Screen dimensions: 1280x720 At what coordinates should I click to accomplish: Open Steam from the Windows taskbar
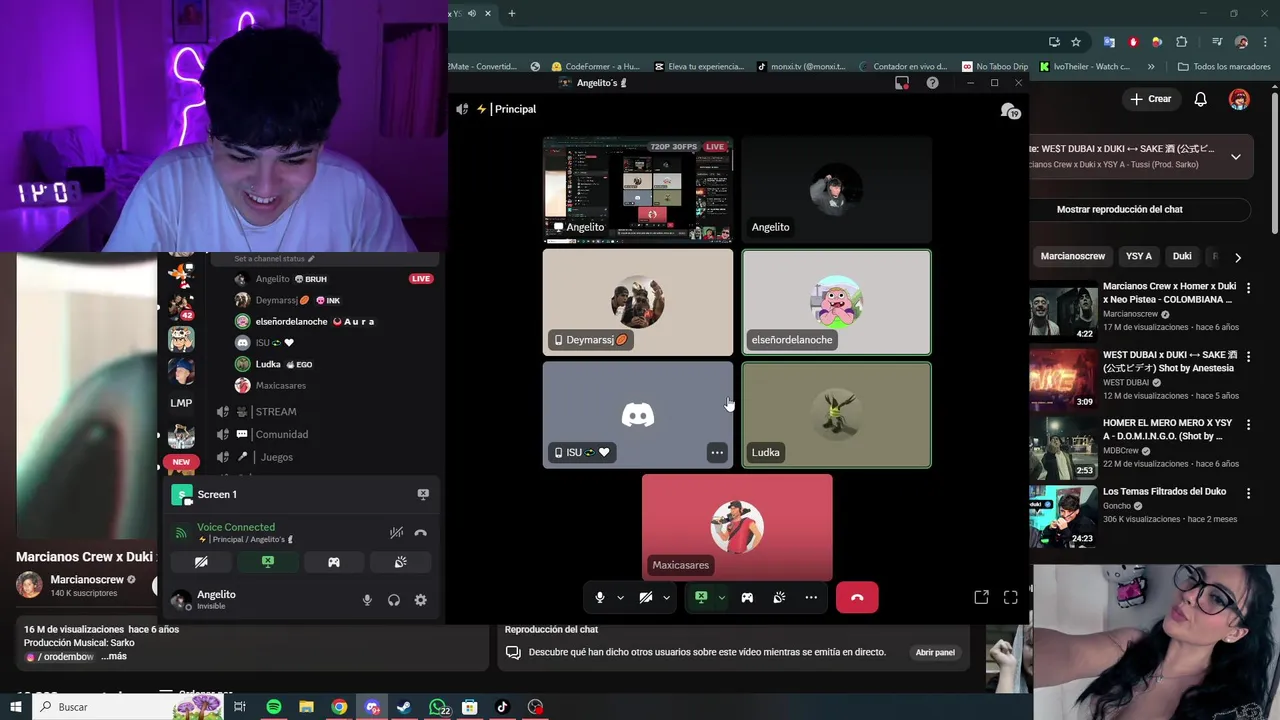click(x=404, y=707)
